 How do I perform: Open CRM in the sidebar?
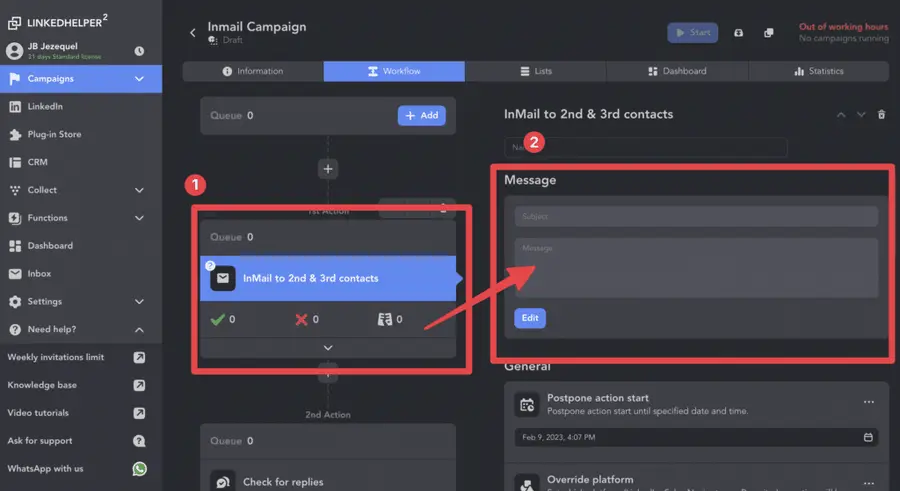(81, 162)
